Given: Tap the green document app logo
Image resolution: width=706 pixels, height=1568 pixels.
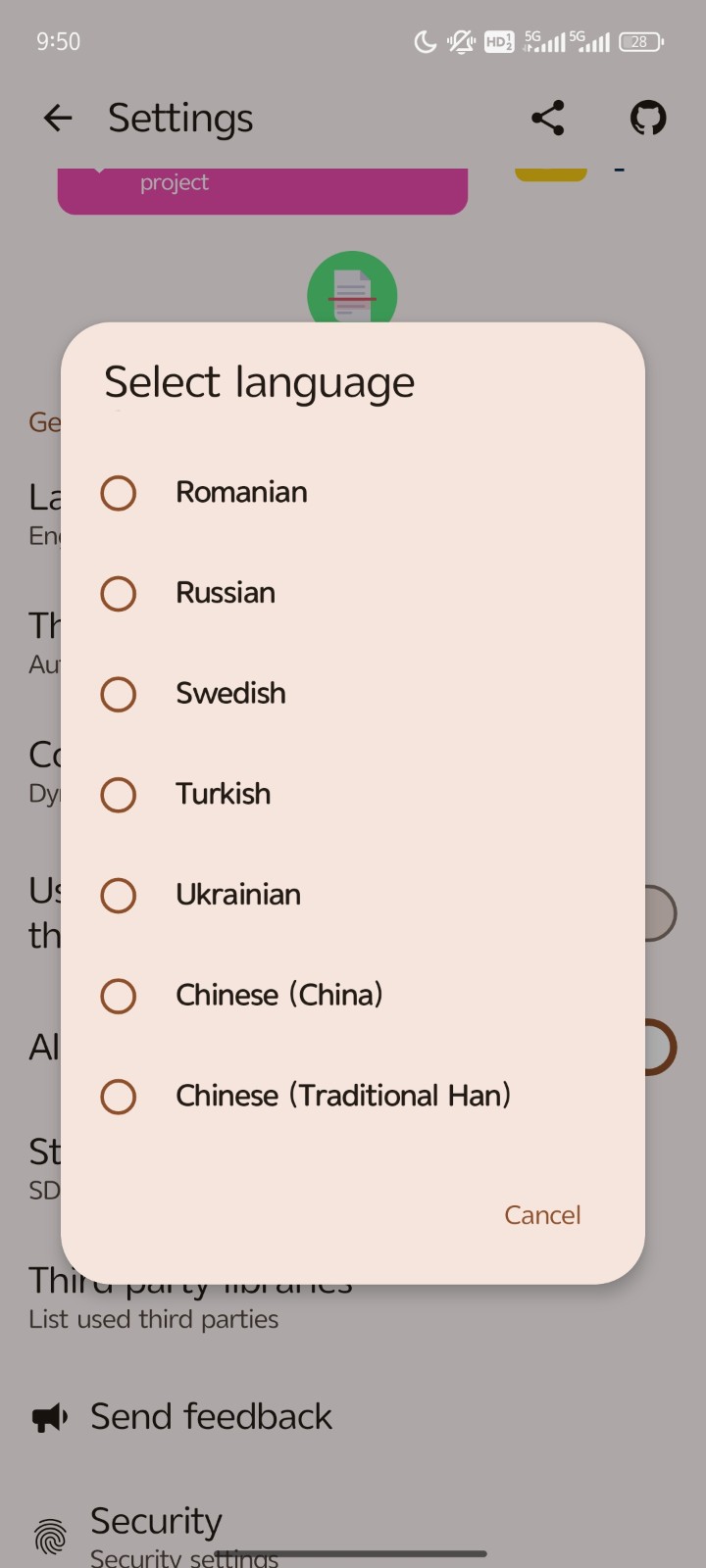Looking at the screenshot, I should click(x=351, y=288).
